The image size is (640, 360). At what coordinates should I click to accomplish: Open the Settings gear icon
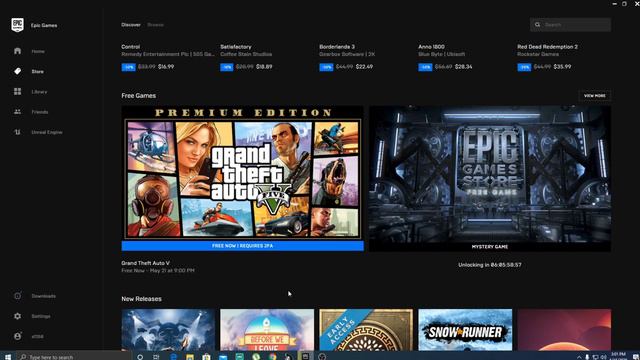[x=17, y=316]
